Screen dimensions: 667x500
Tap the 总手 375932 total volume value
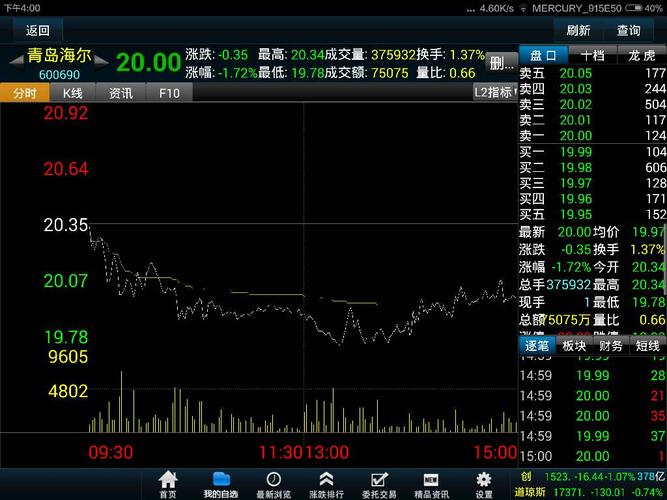[569, 285]
